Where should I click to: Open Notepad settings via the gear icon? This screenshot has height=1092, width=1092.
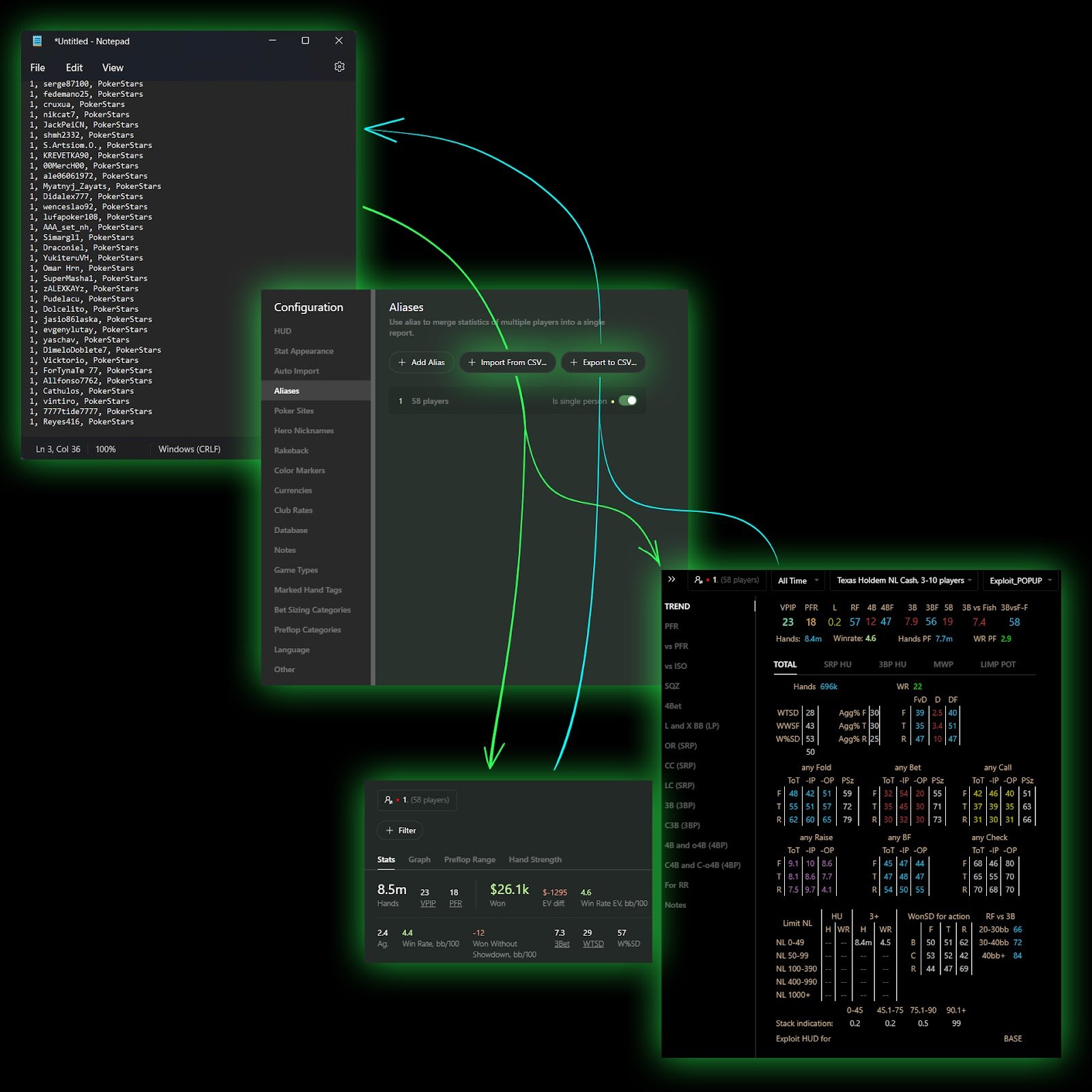point(339,67)
